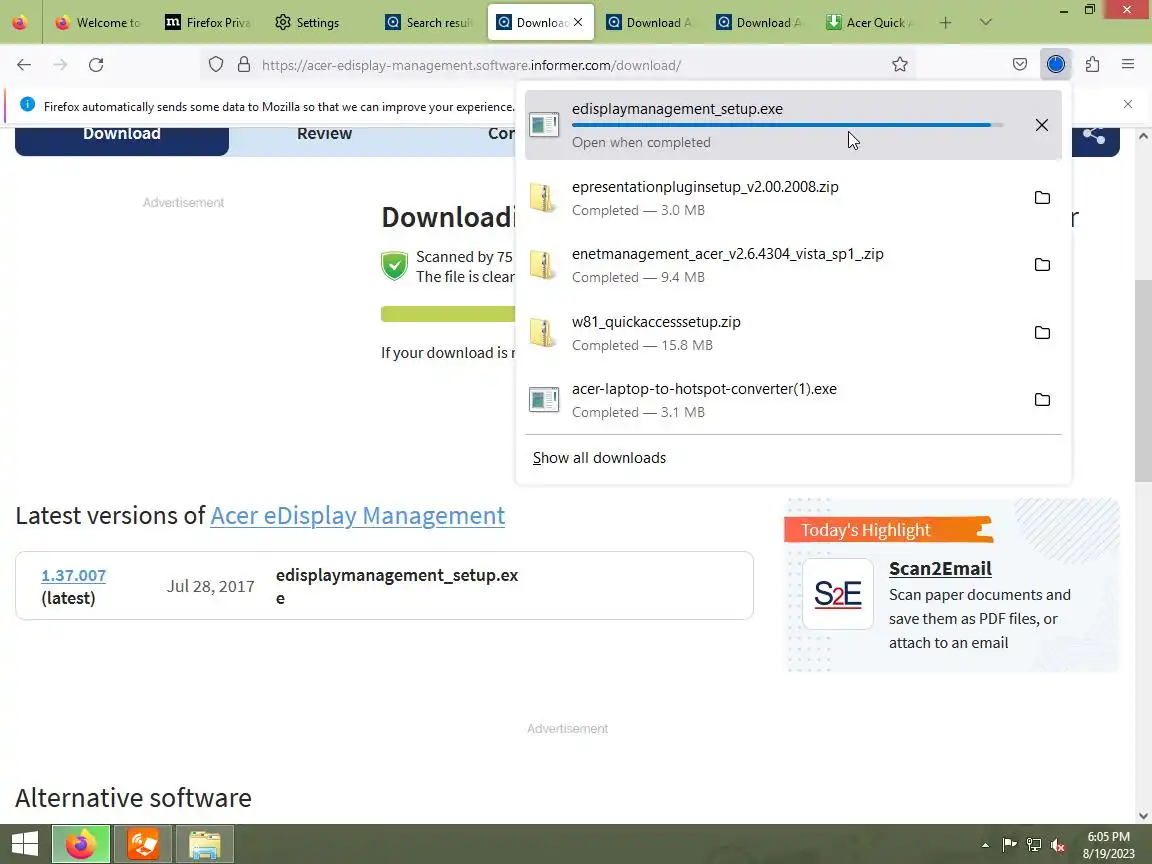This screenshot has height=864, width=1152.
Task: Click the forward navigation arrow
Action: (x=60, y=65)
